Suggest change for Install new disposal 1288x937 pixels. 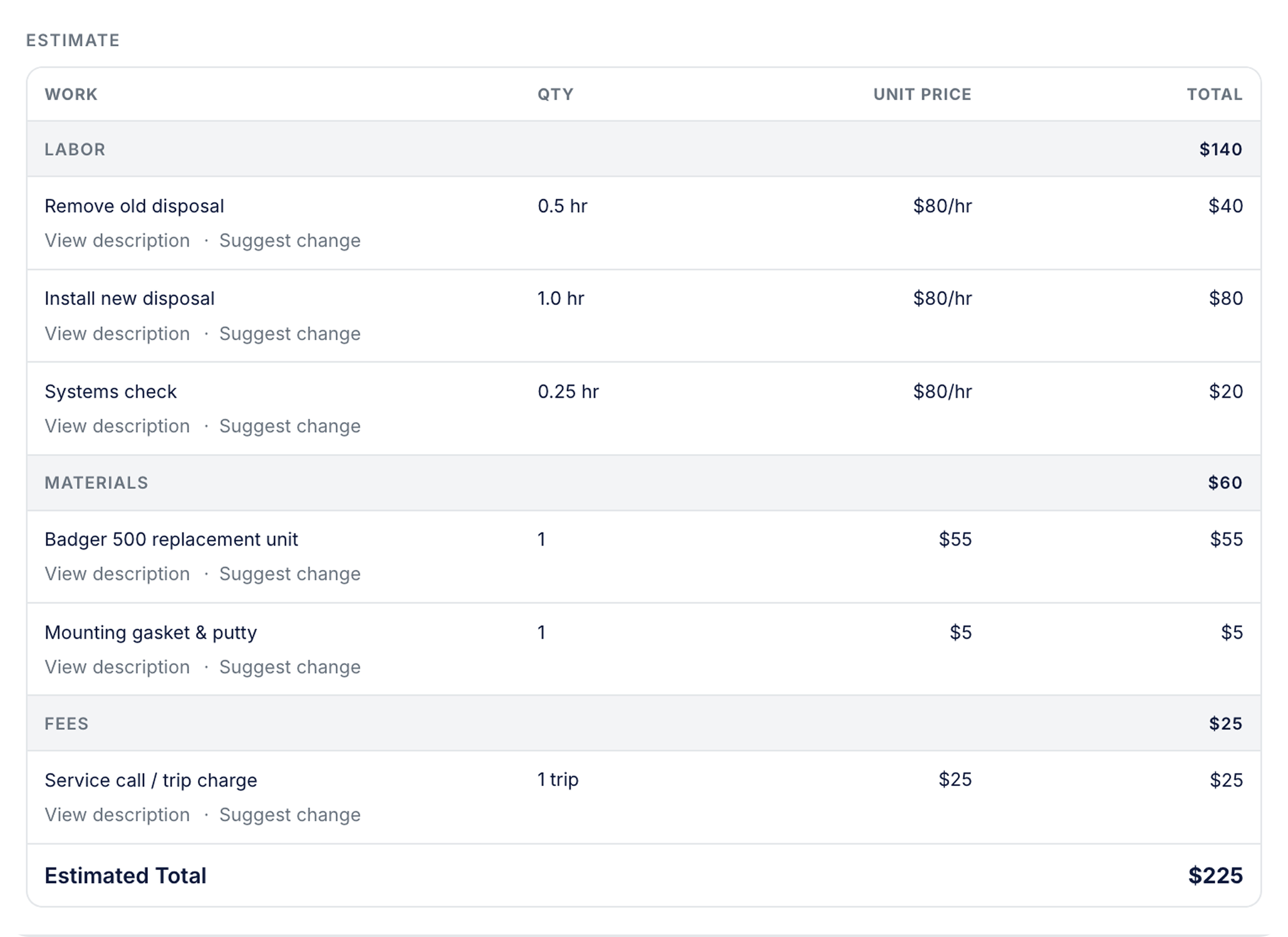coord(290,334)
